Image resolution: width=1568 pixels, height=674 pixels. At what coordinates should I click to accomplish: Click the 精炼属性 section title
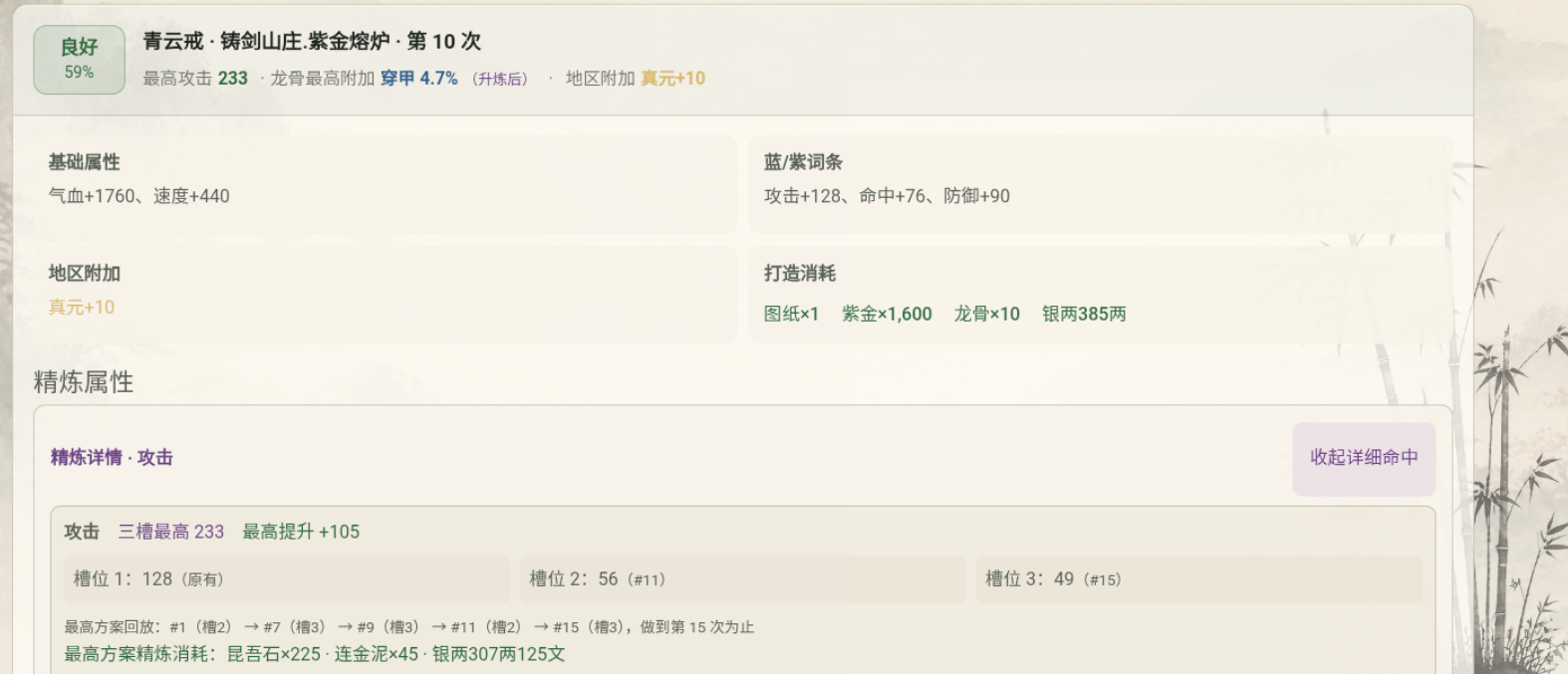84,382
